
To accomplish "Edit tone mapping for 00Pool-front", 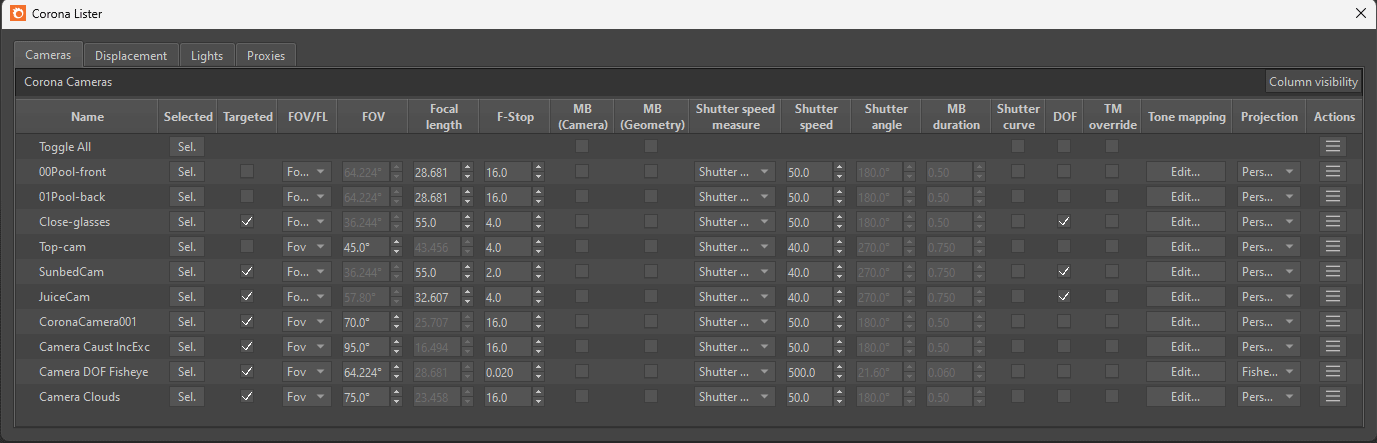I will click(x=1185, y=172).
